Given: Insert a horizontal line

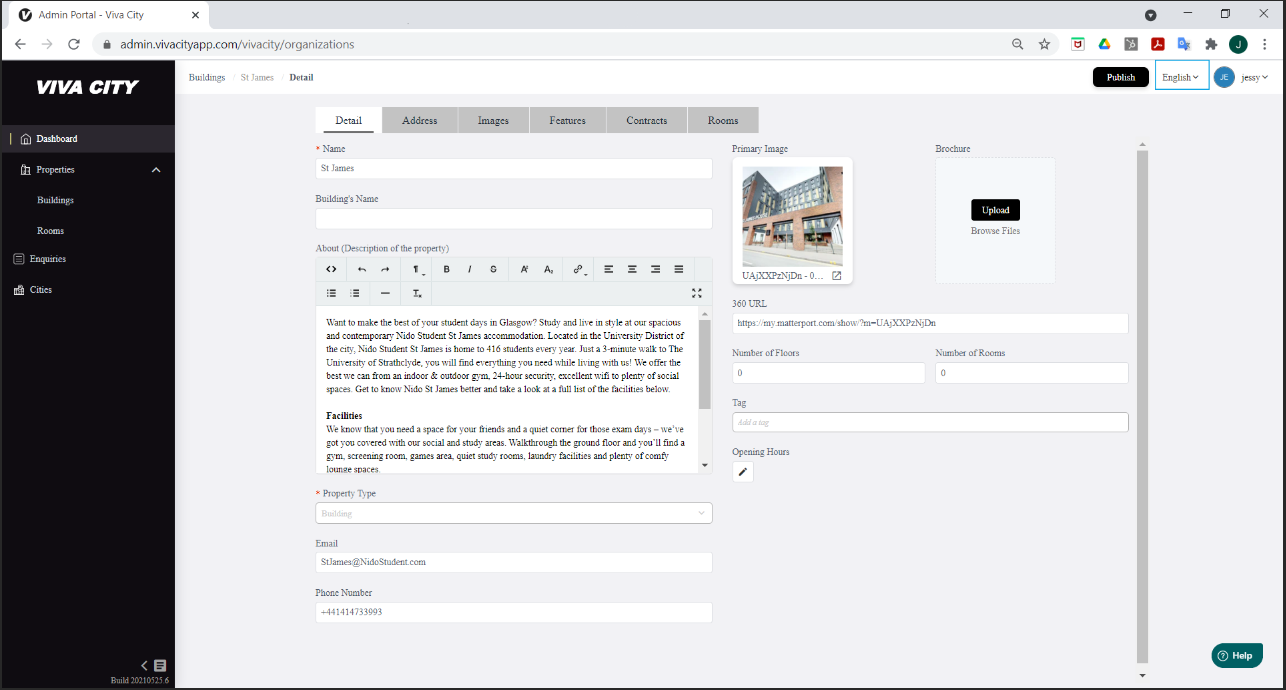Looking at the screenshot, I should coord(385,293).
